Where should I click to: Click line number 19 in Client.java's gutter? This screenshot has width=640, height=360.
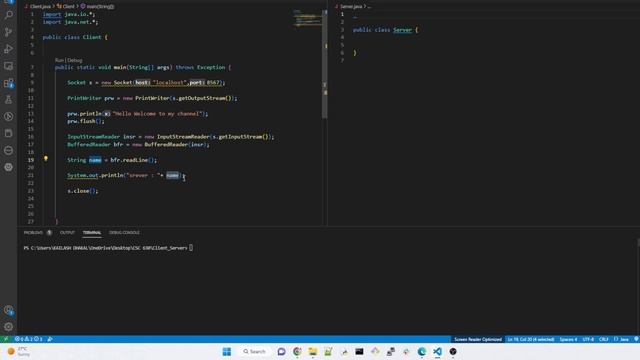[x=31, y=160]
